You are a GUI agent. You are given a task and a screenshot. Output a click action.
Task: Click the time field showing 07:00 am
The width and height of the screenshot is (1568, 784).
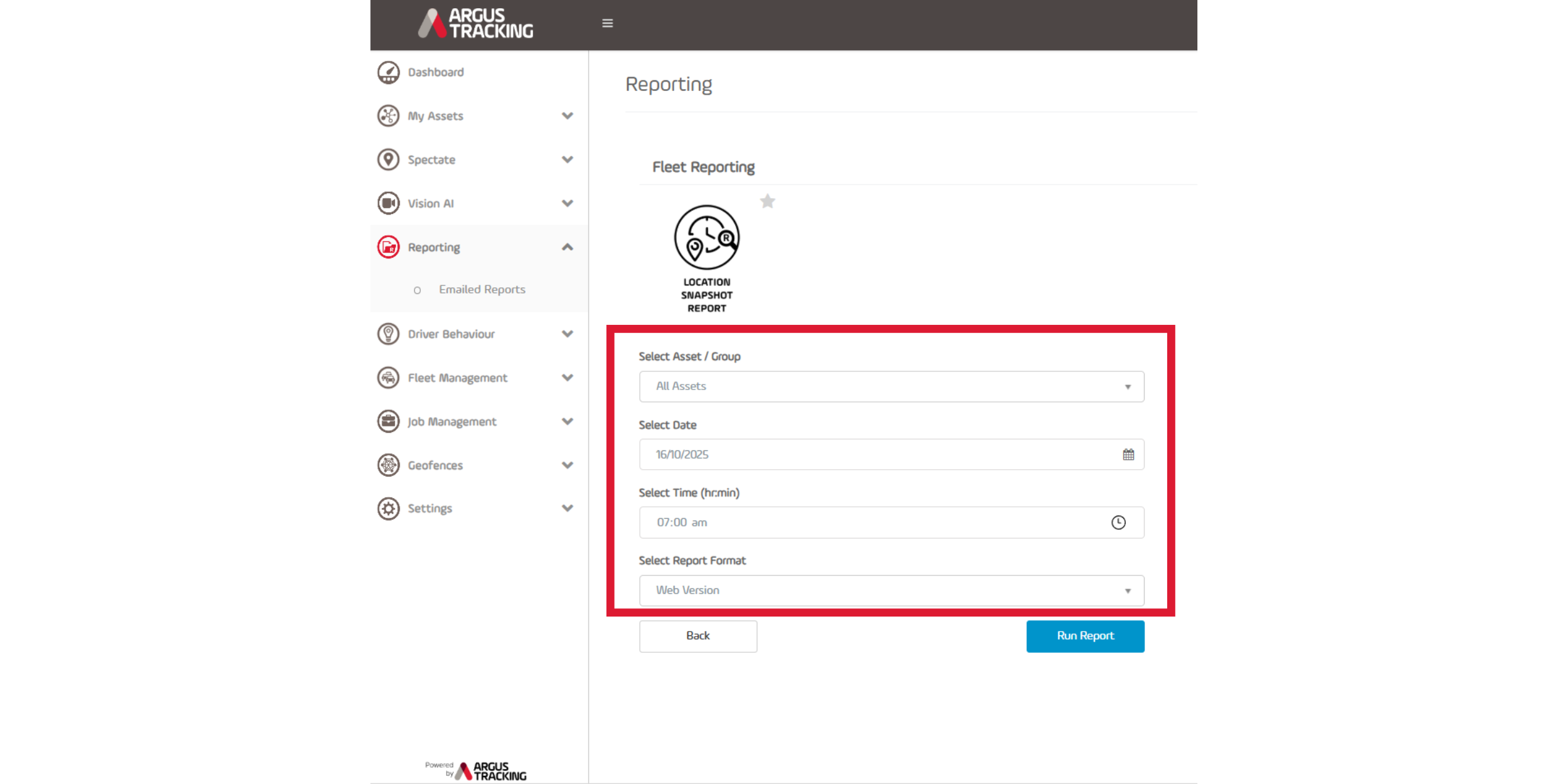coord(891,522)
